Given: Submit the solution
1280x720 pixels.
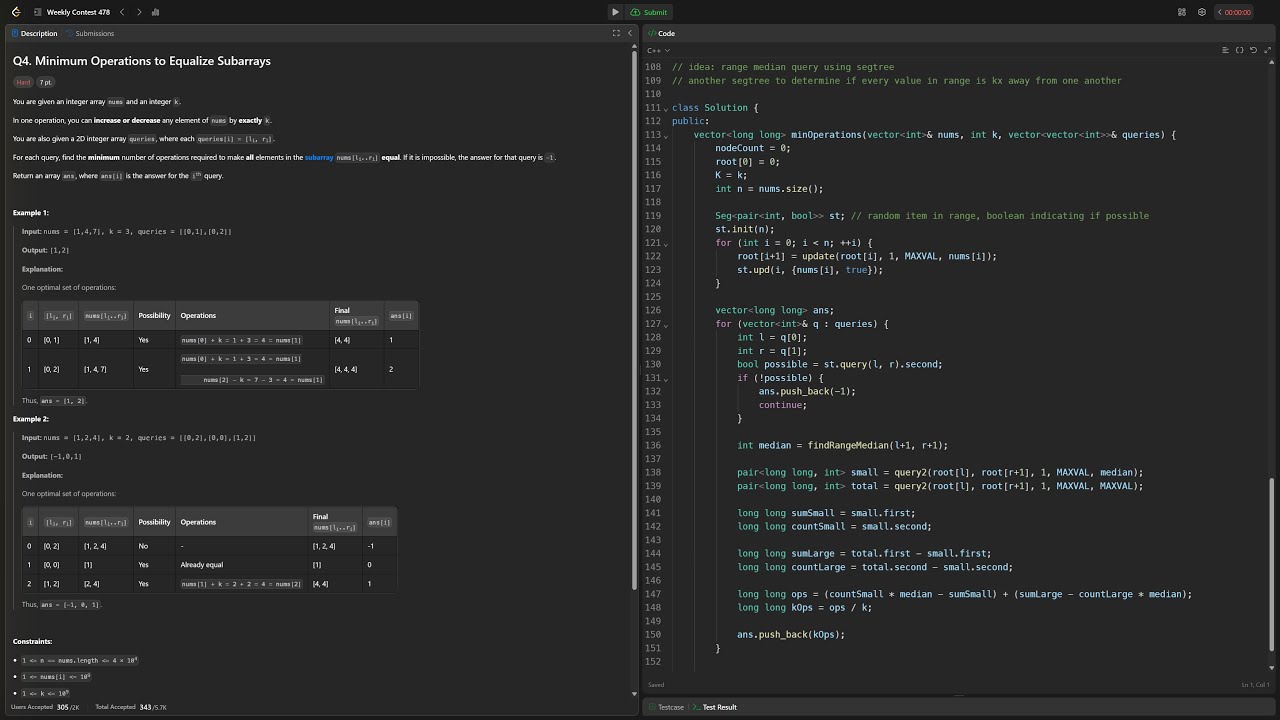Looking at the screenshot, I should [649, 12].
